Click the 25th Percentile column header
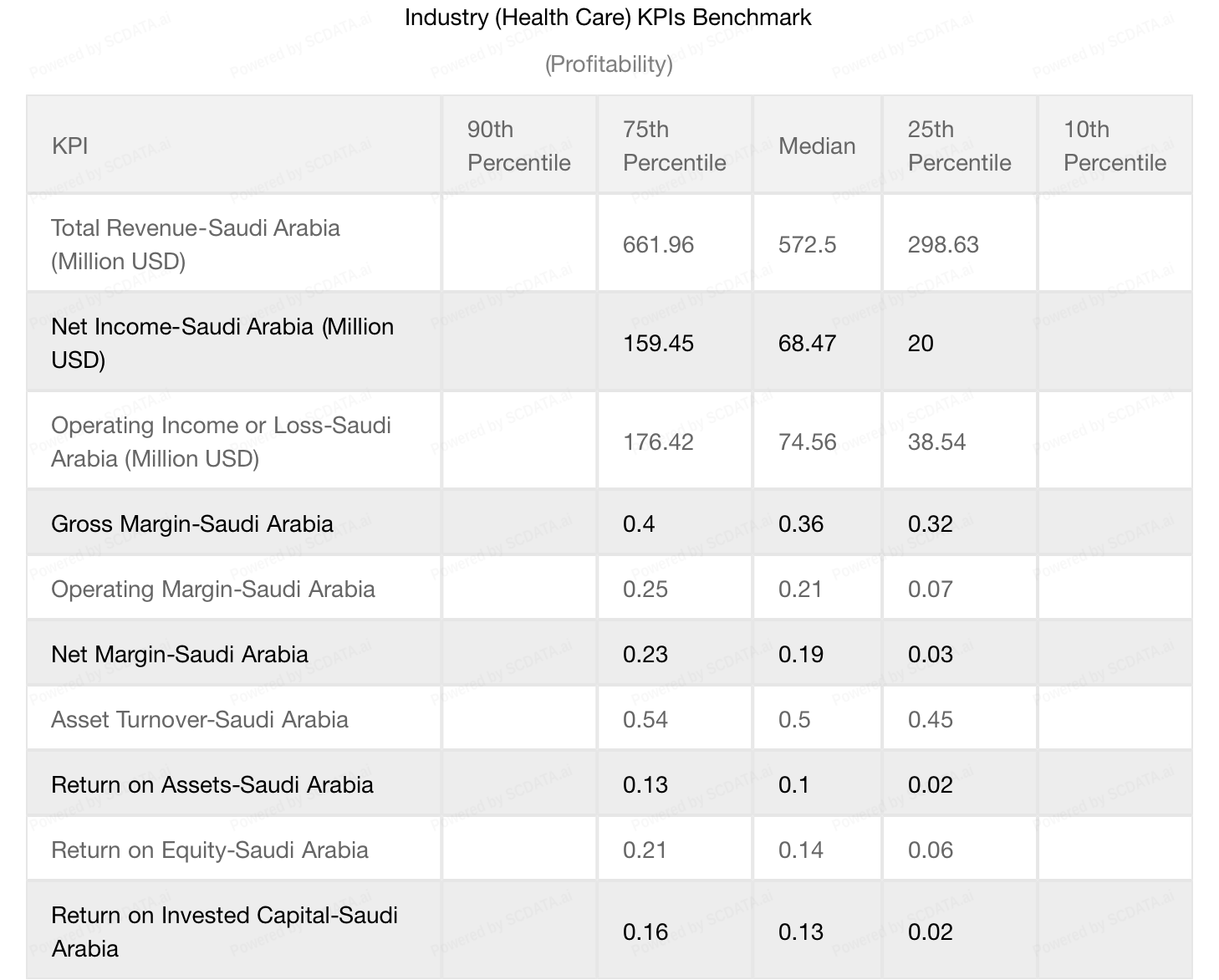This screenshot has height=980, width=1219. pos(959,145)
